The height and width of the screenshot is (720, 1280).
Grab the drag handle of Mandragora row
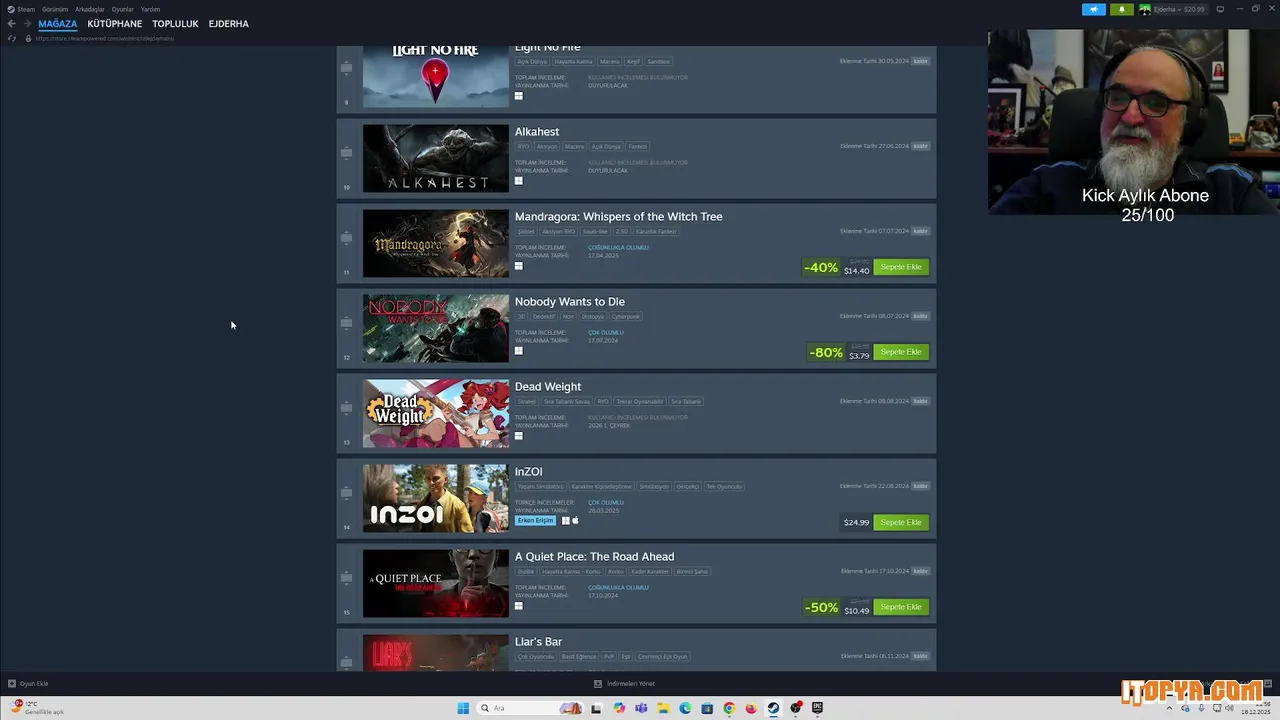(x=346, y=238)
